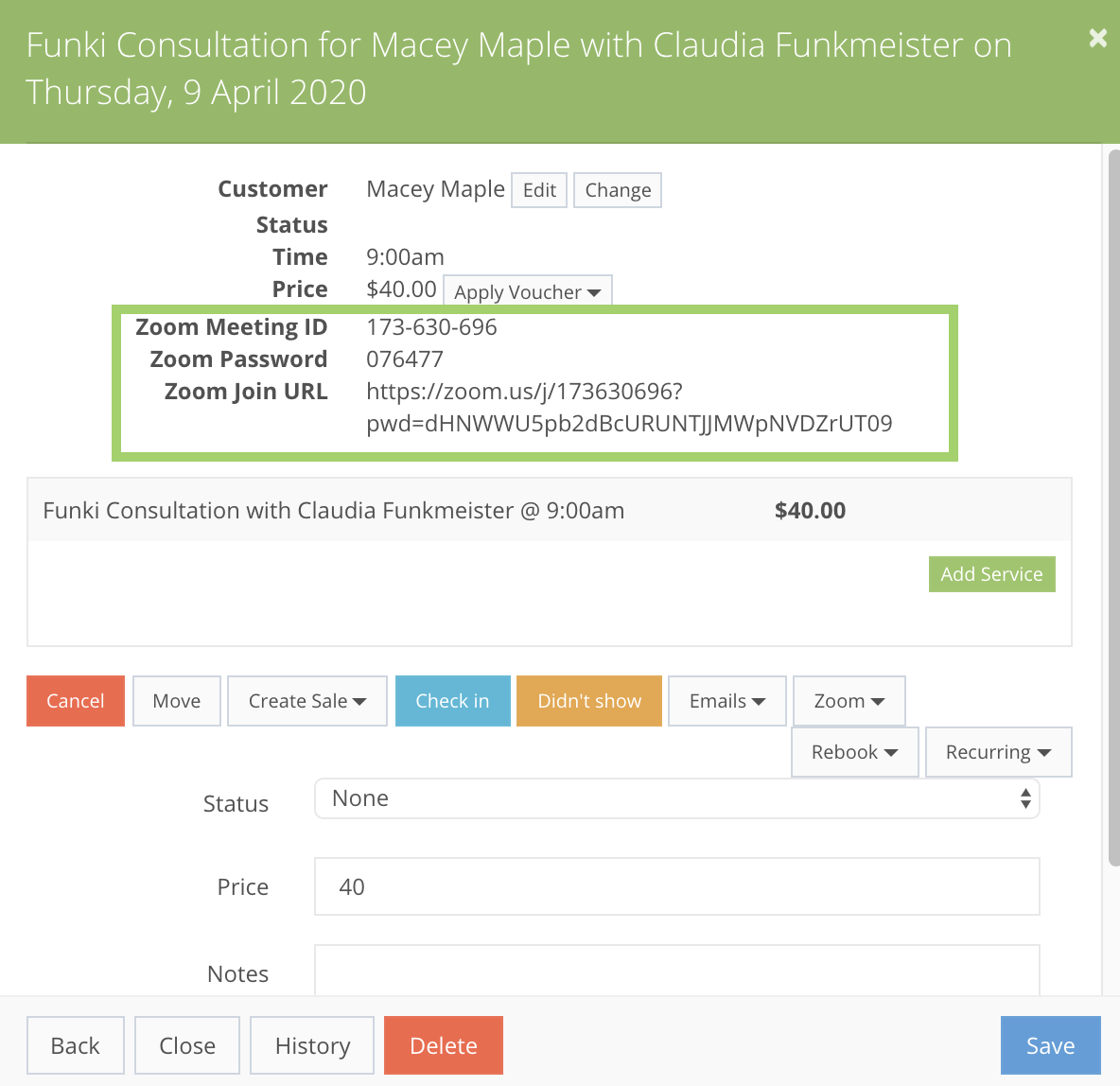Open the Status select box showing None
This screenshot has height=1086, width=1120.
(677, 798)
